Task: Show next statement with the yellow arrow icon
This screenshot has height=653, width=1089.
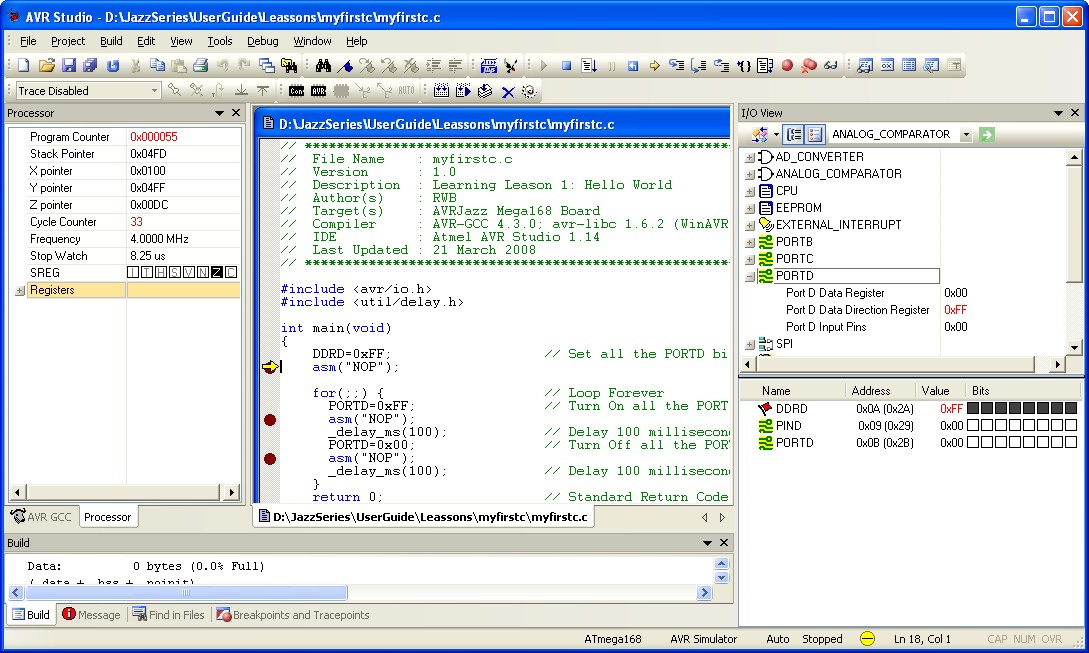Action: click(x=654, y=65)
